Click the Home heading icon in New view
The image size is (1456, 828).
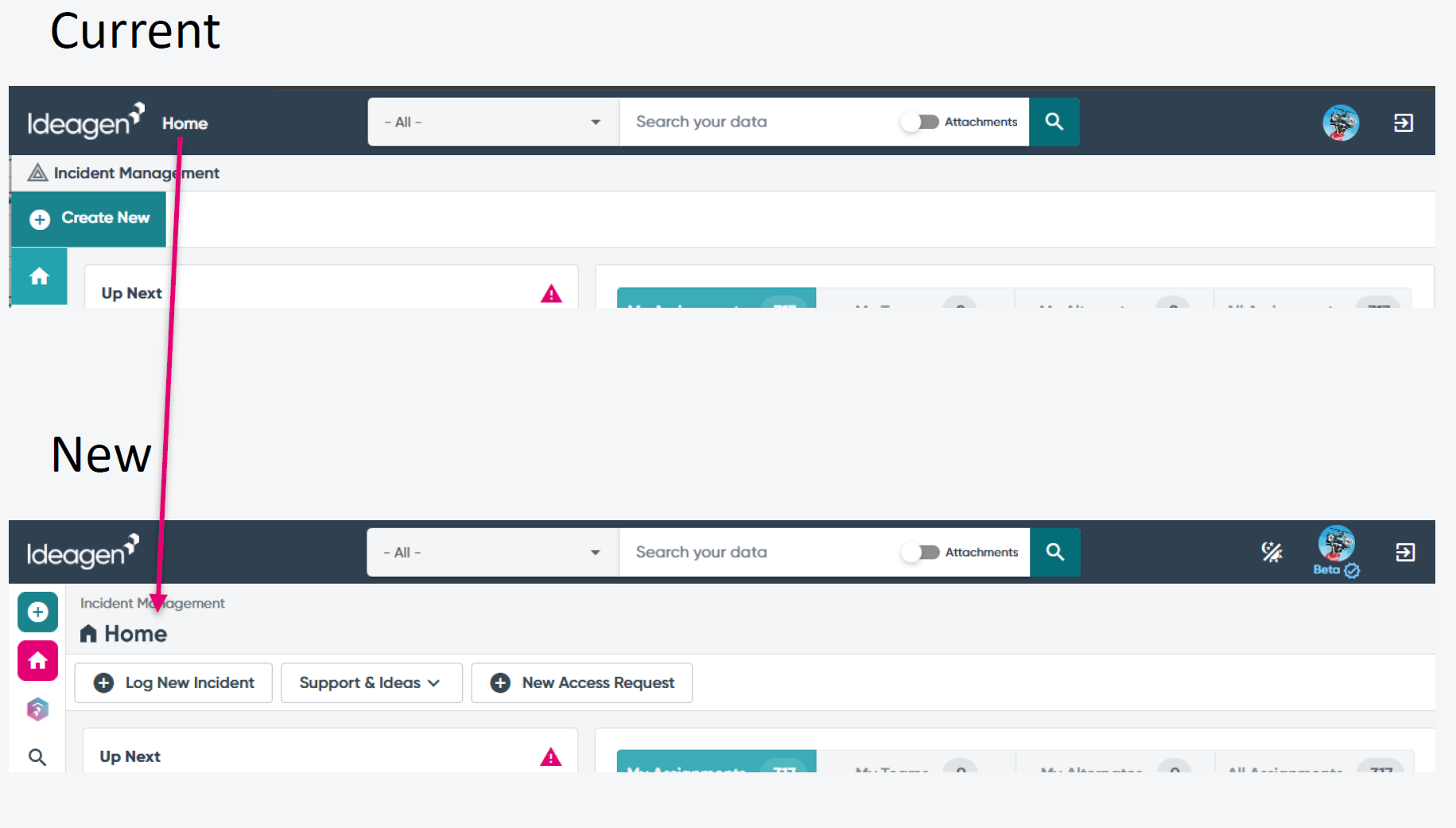[x=88, y=634]
